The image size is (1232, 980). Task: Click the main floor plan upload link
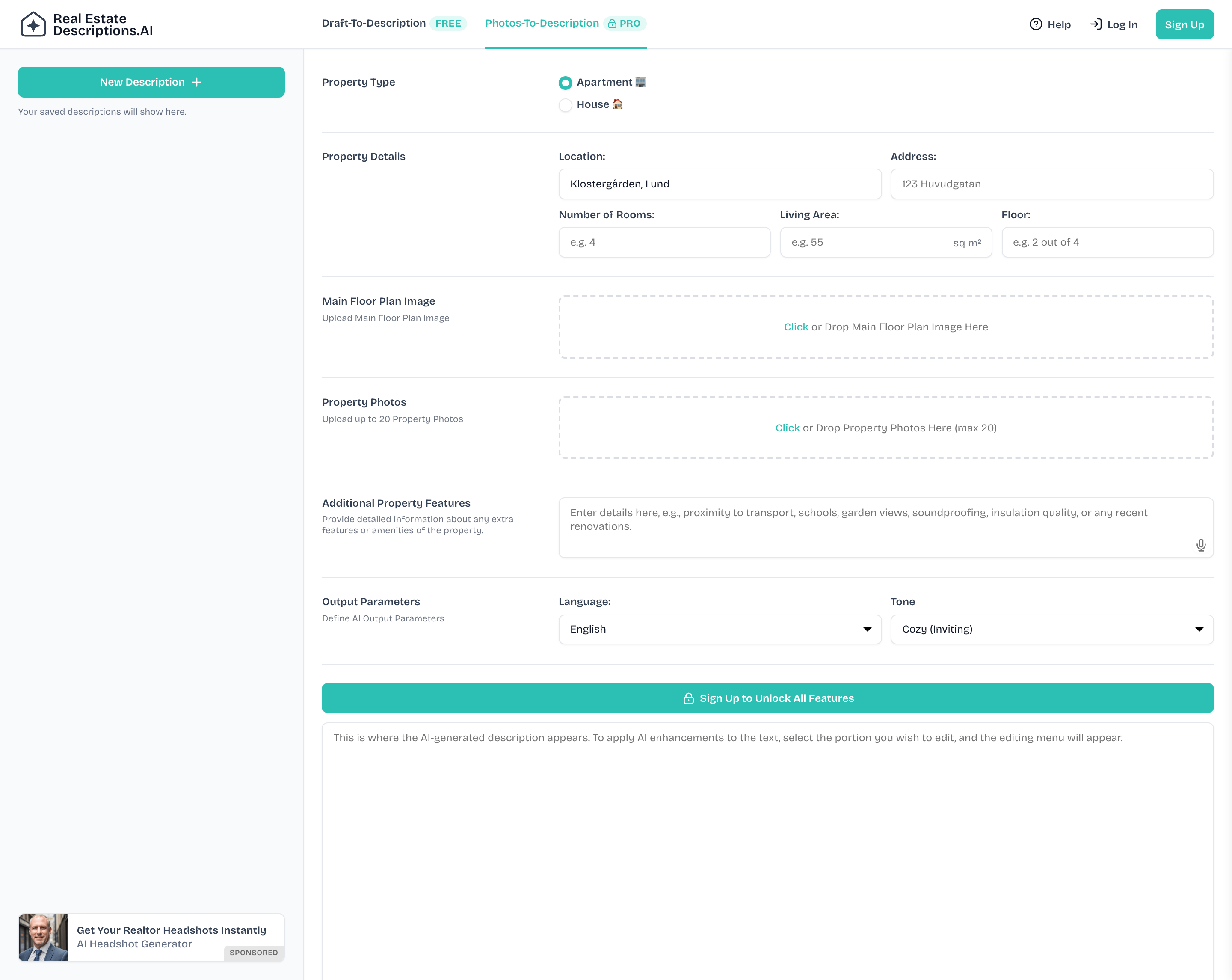tap(795, 327)
